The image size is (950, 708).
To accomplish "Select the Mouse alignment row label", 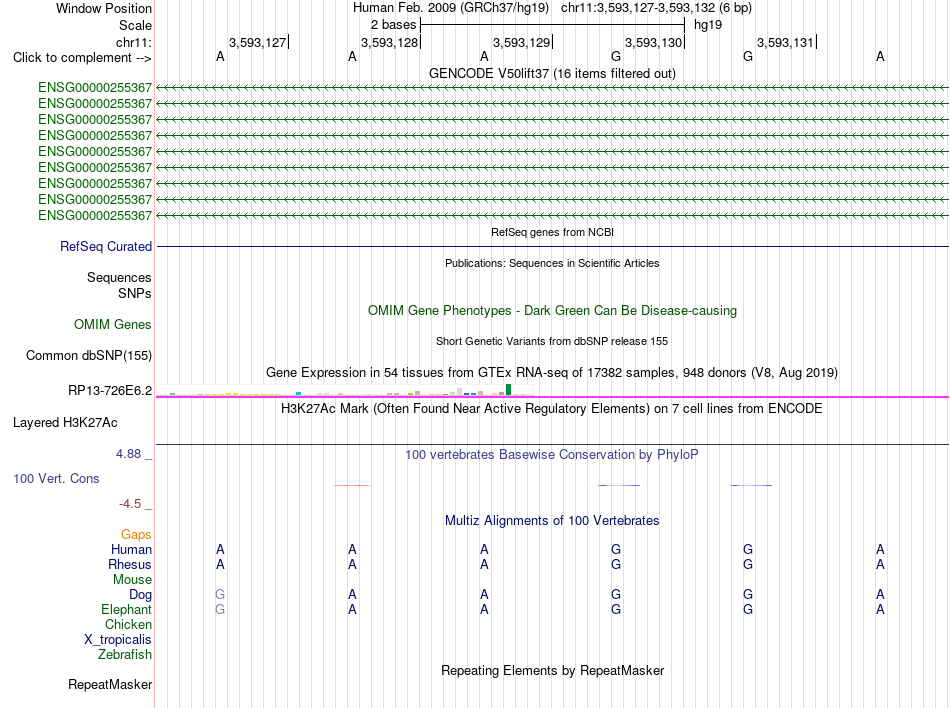I will pyautogui.click(x=132, y=580).
